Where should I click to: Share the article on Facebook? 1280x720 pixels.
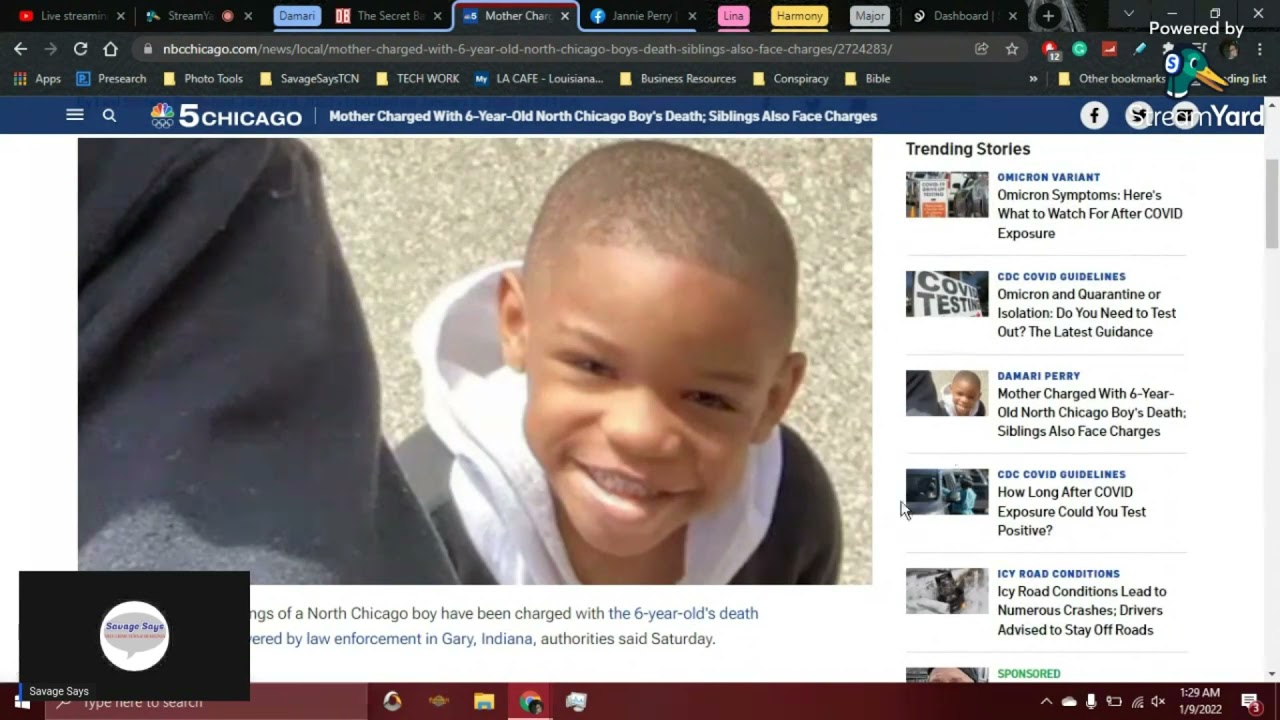pos(1094,116)
